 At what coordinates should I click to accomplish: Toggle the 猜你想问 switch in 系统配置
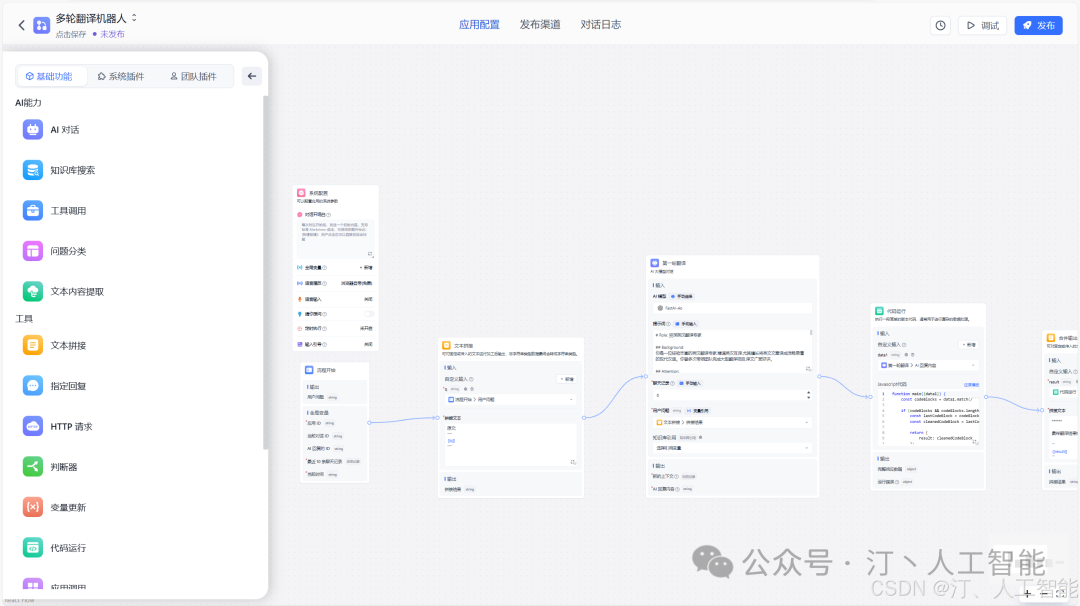tap(368, 314)
